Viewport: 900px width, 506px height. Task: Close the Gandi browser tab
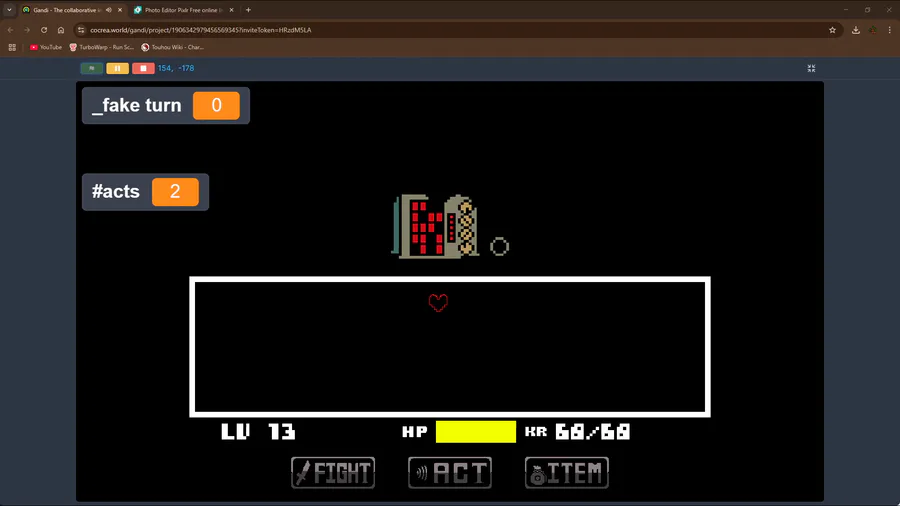tap(120, 10)
